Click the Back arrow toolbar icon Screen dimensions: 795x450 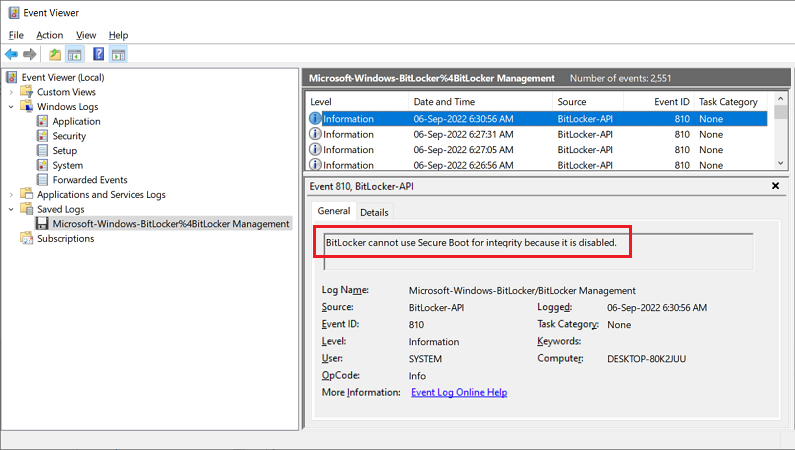coord(11,54)
